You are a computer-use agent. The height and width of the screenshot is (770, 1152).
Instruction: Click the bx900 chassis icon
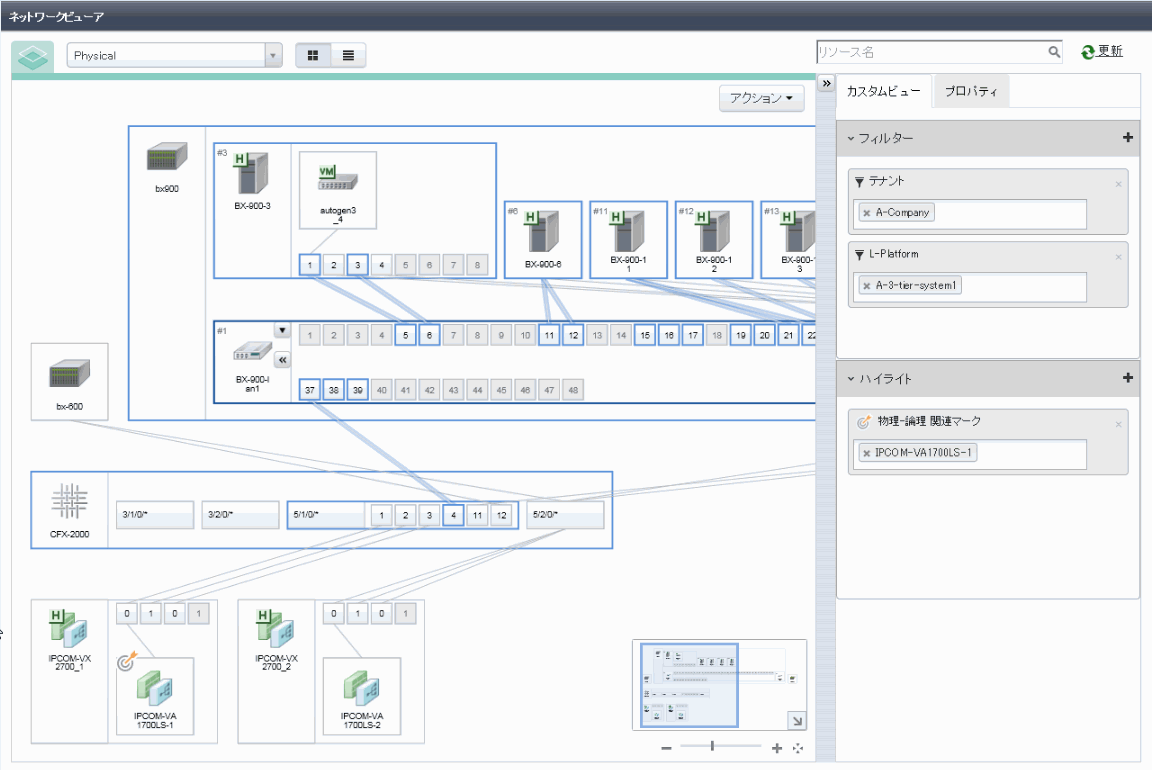pos(167,157)
